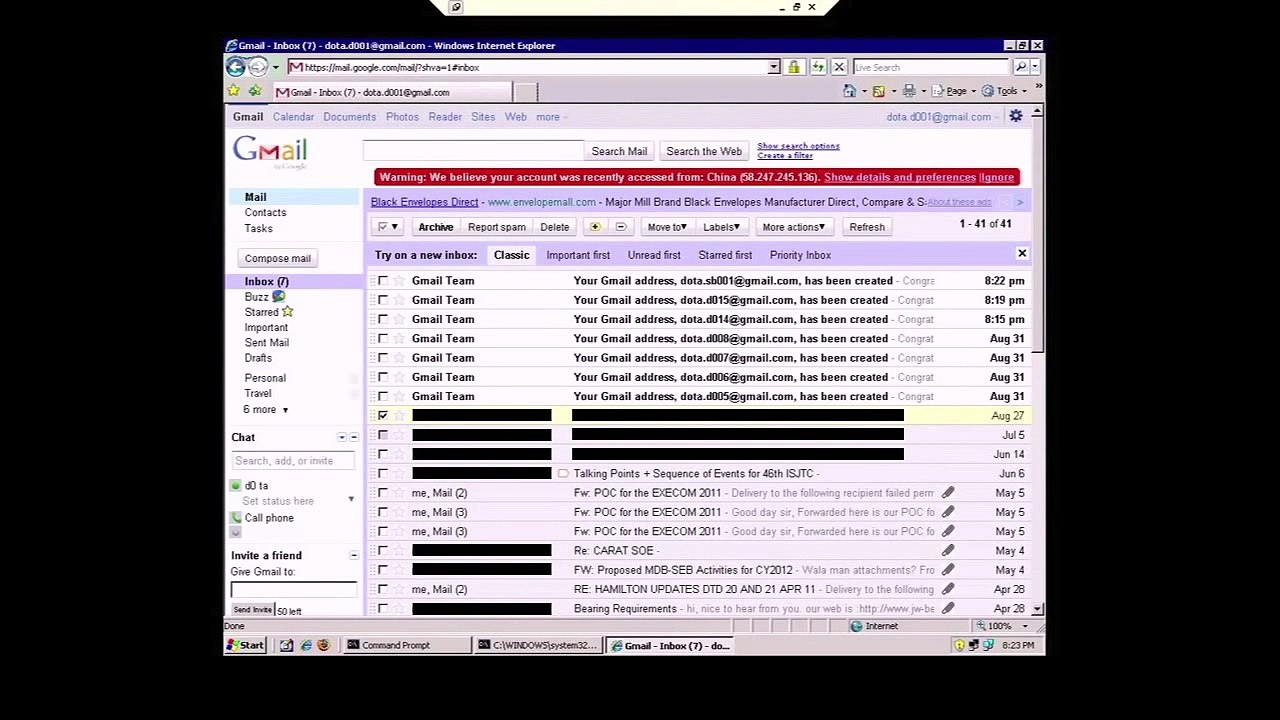Check the dota.sb001 message checkbox

point(383,281)
